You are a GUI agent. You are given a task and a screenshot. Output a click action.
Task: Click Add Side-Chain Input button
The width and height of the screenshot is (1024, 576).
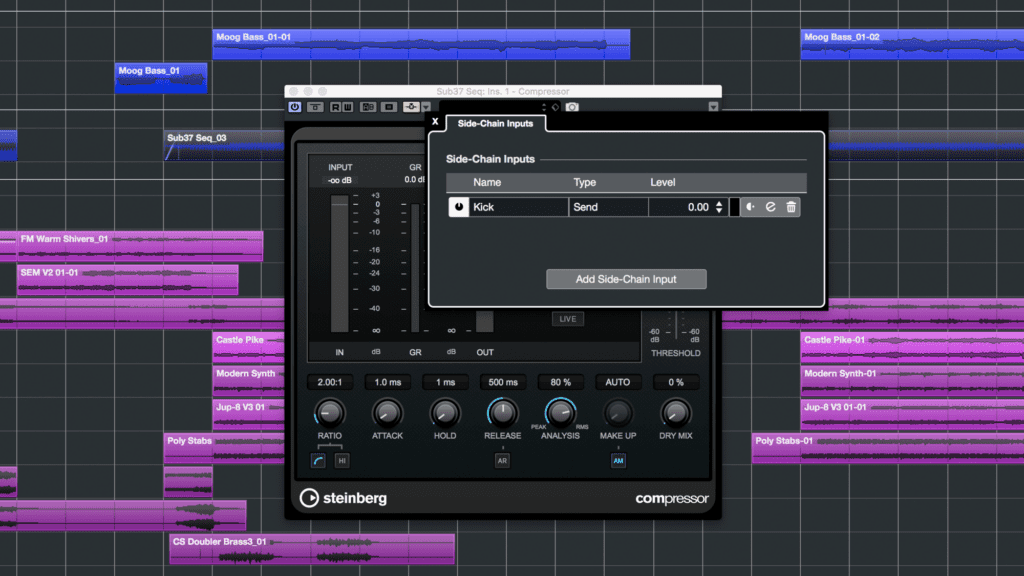(x=626, y=279)
